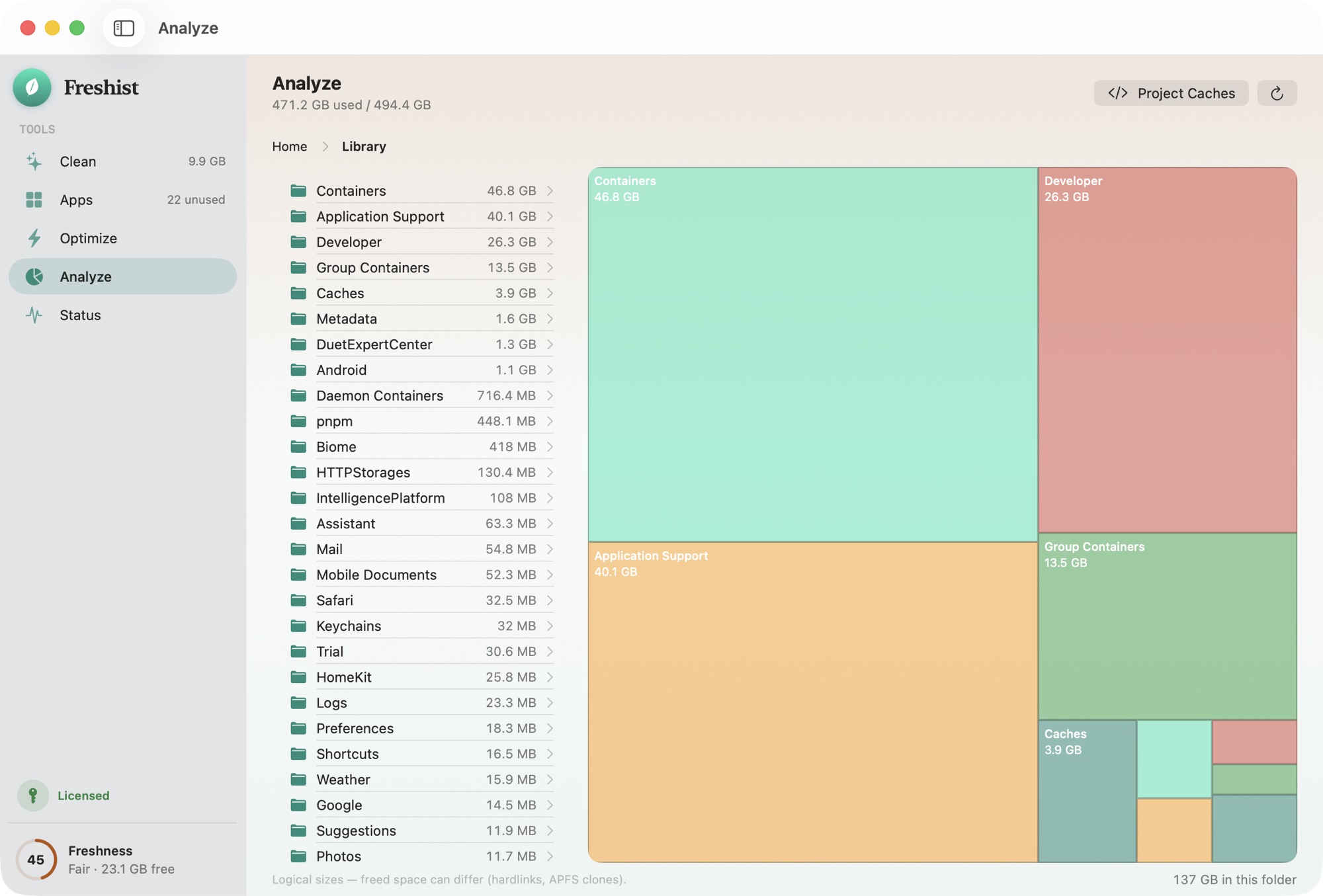Image resolution: width=1323 pixels, height=896 pixels.
Task: Click the Metadata folder icon
Action: click(x=298, y=319)
